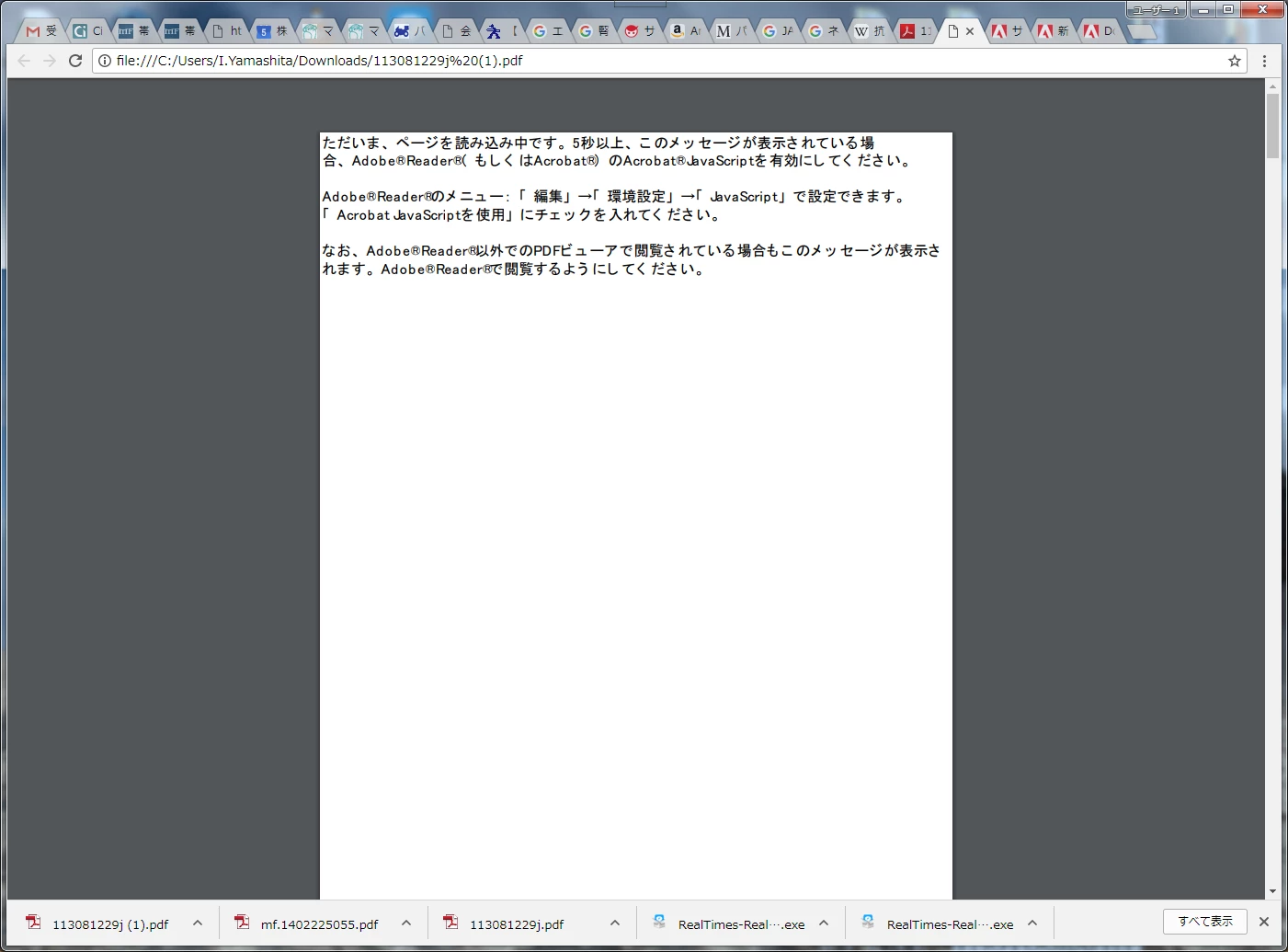Switch to the M icon tab labeled パ
The height and width of the screenshot is (952, 1288).
click(x=731, y=31)
